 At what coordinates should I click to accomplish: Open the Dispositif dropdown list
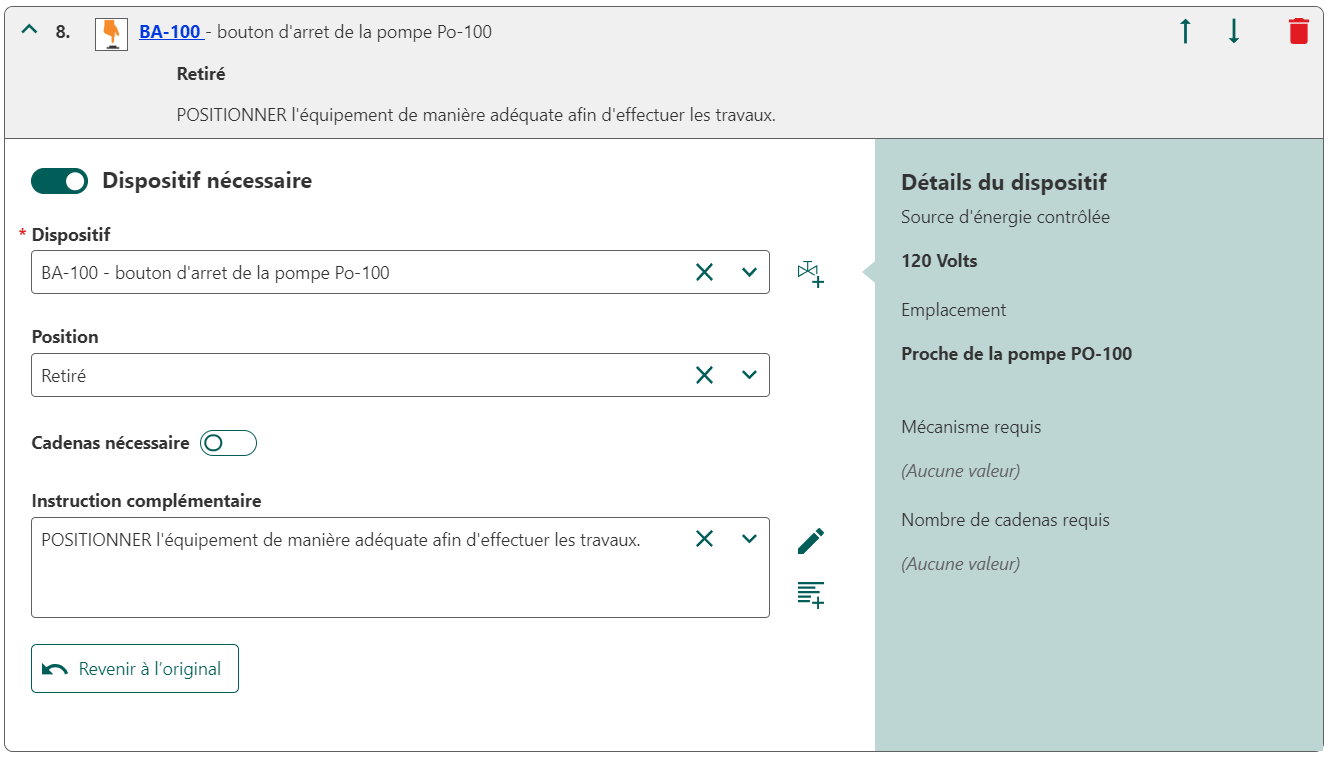pos(749,272)
